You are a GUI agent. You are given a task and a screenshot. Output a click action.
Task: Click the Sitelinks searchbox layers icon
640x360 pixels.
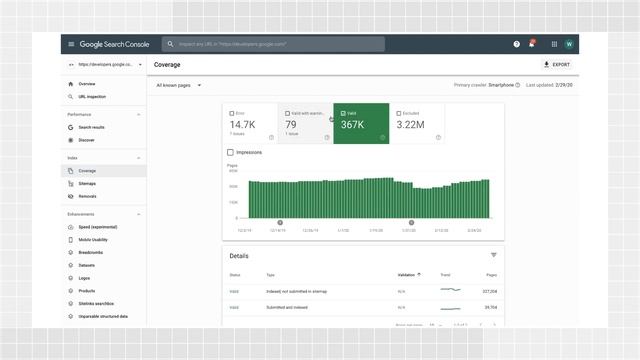coord(71,304)
